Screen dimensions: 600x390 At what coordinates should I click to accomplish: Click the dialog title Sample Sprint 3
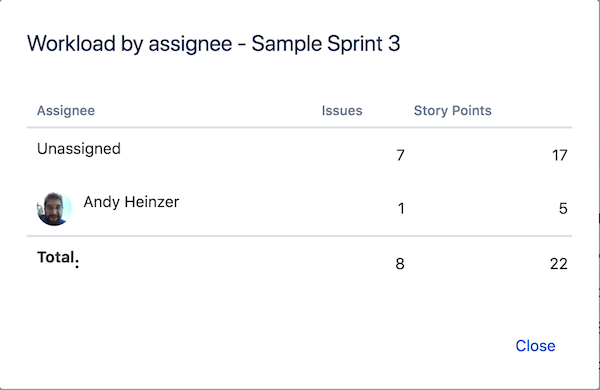click(326, 44)
